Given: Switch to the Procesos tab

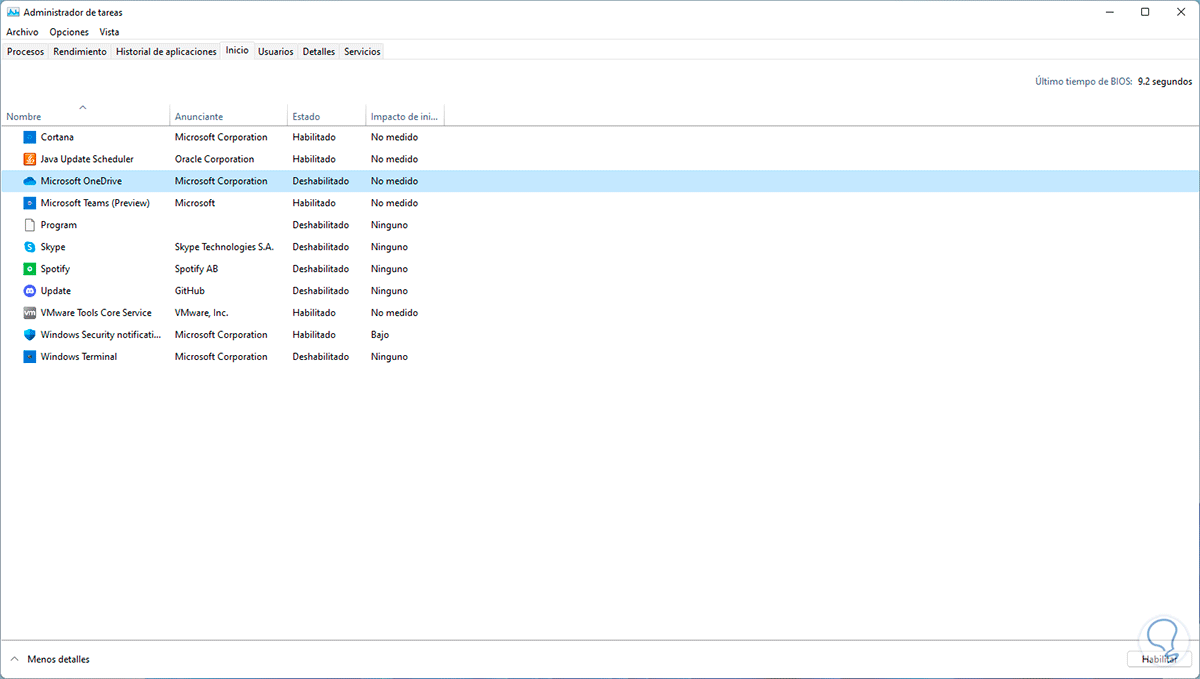Looking at the screenshot, I should click(x=25, y=51).
